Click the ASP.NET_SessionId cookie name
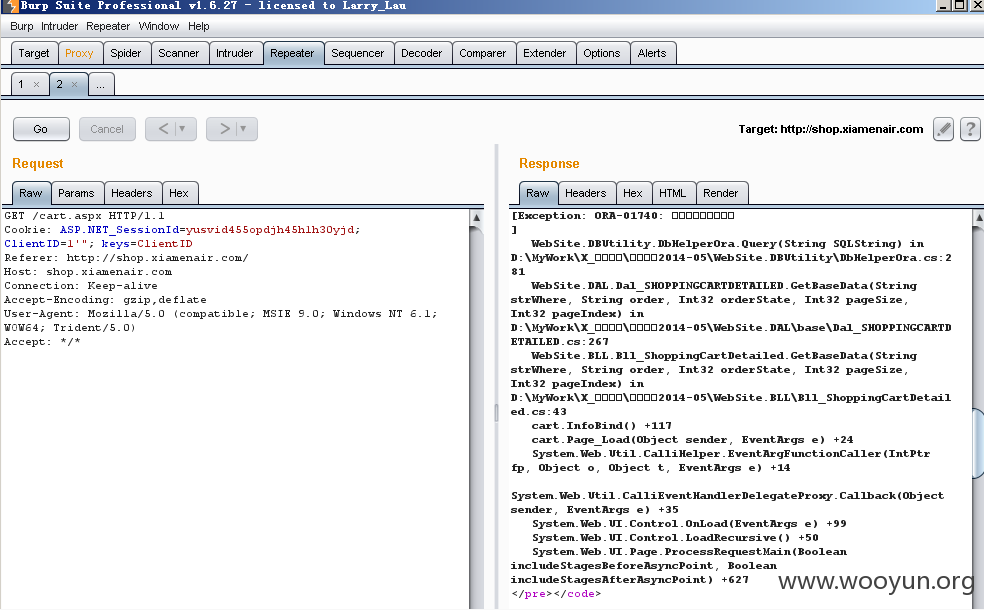The image size is (984, 610). click(x=119, y=230)
